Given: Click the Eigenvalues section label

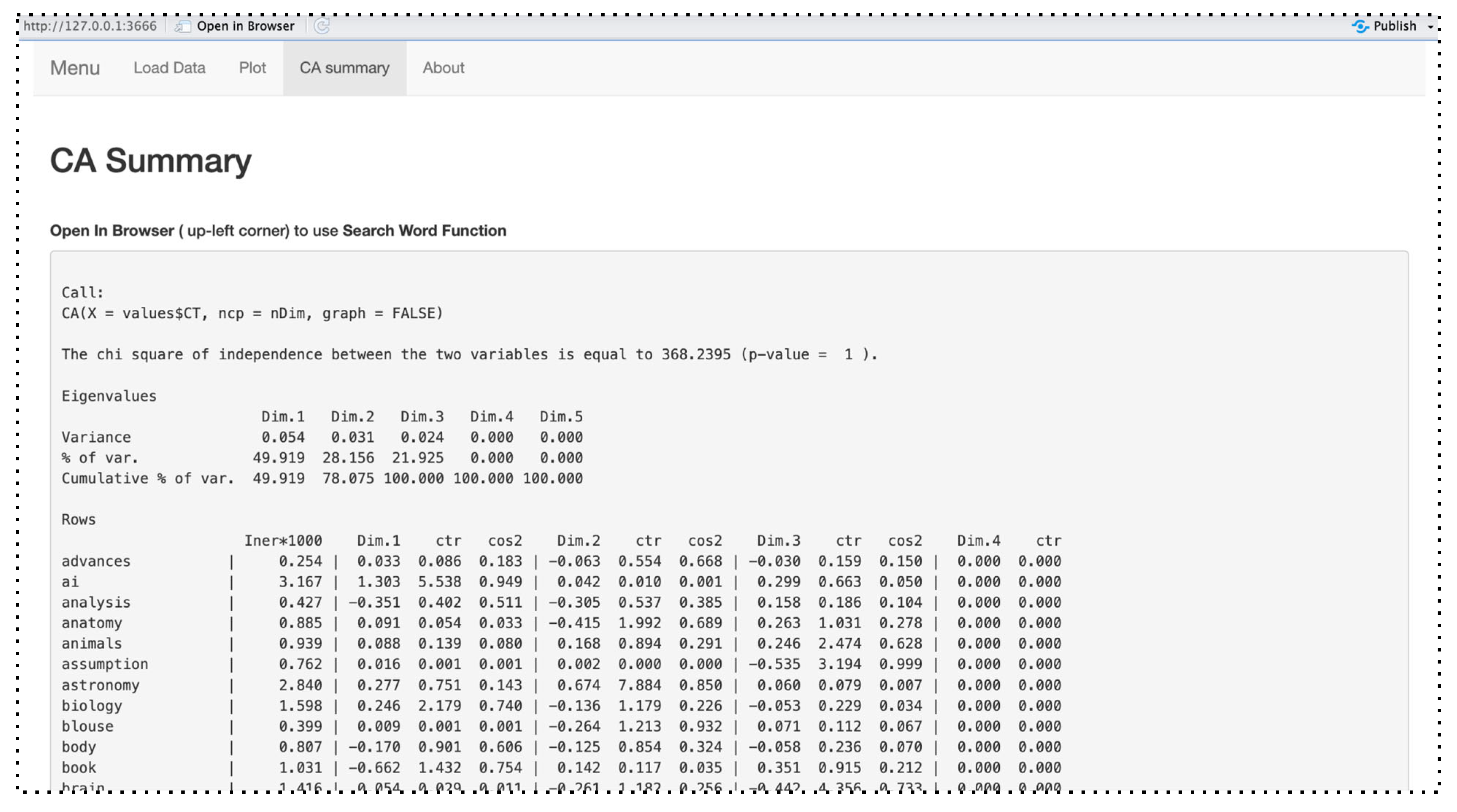Looking at the screenshot, I should click(109, 396).
